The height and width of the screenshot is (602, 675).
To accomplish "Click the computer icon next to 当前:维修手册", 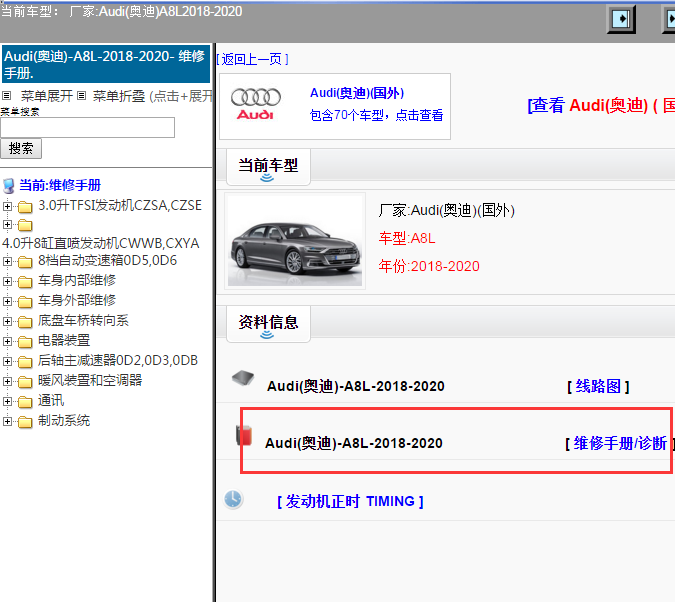I will tap(9, 186).
